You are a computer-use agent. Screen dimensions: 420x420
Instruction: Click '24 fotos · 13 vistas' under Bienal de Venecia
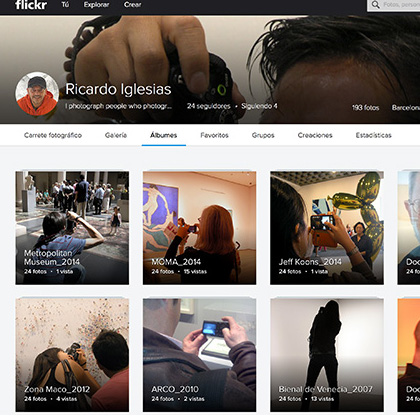[306, 399]
